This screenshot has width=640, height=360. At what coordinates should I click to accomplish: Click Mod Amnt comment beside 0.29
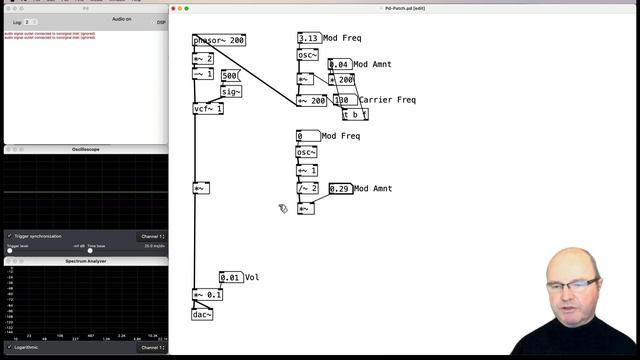(x=373, y=189)
